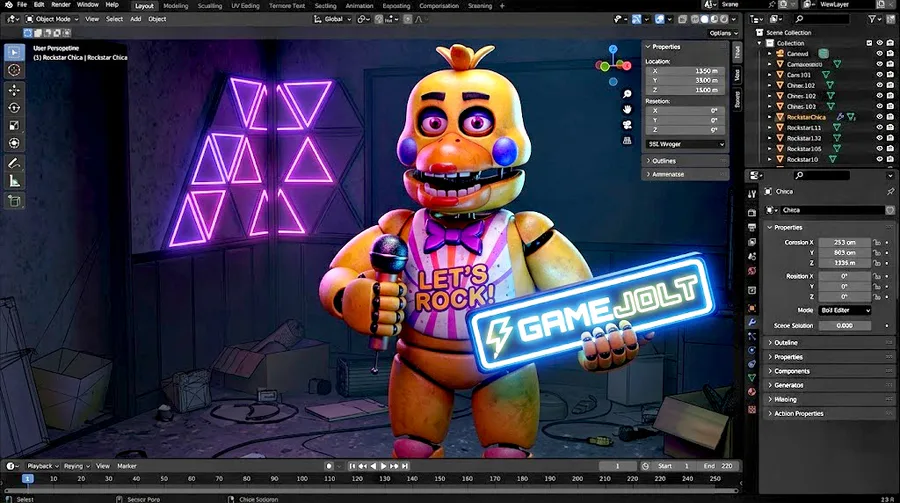Add a new workspace with plus button
This screenshot has width=900, height=503.
tap(502, 6)
